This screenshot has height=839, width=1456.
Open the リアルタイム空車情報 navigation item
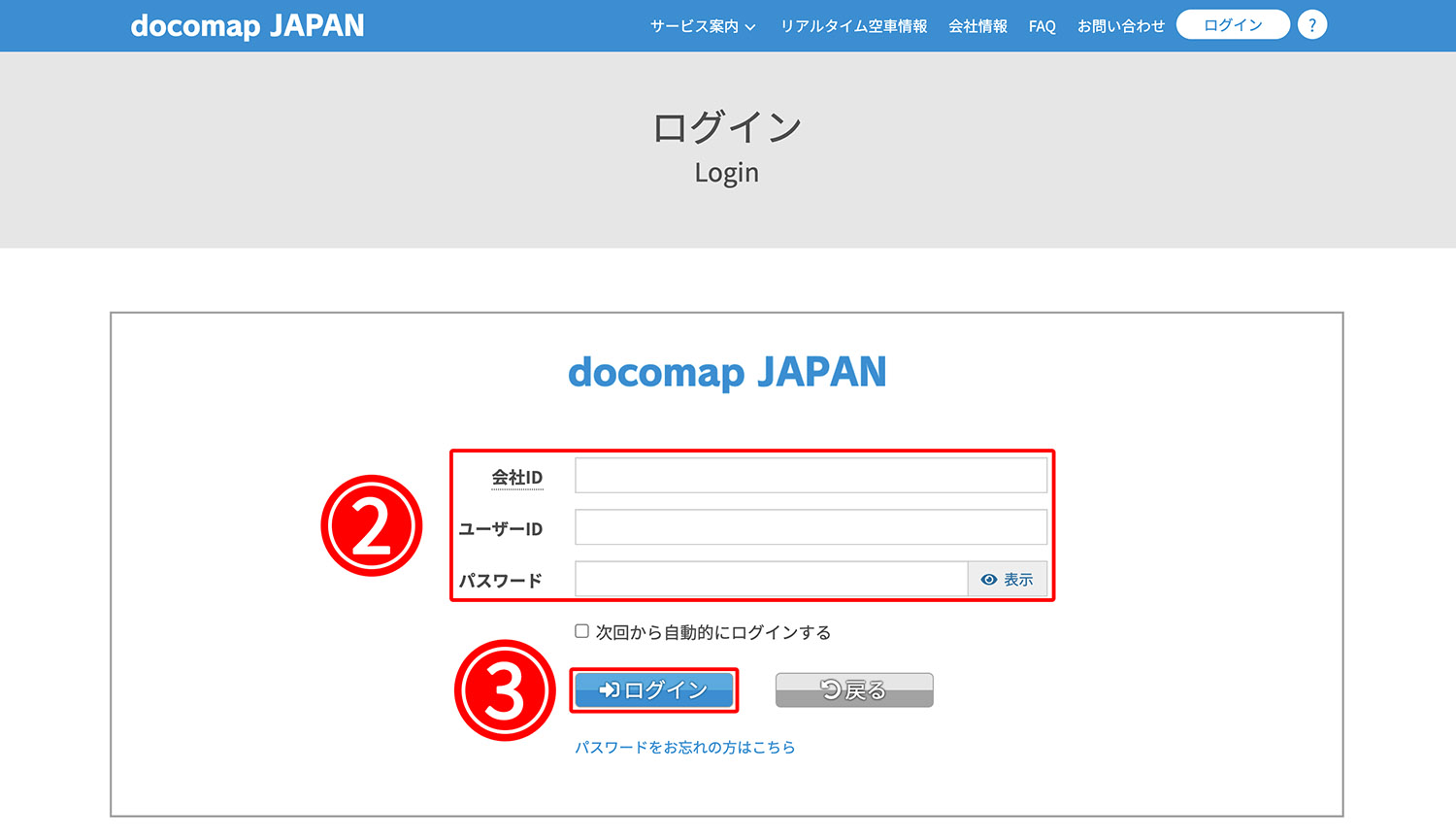pos(853,26)
